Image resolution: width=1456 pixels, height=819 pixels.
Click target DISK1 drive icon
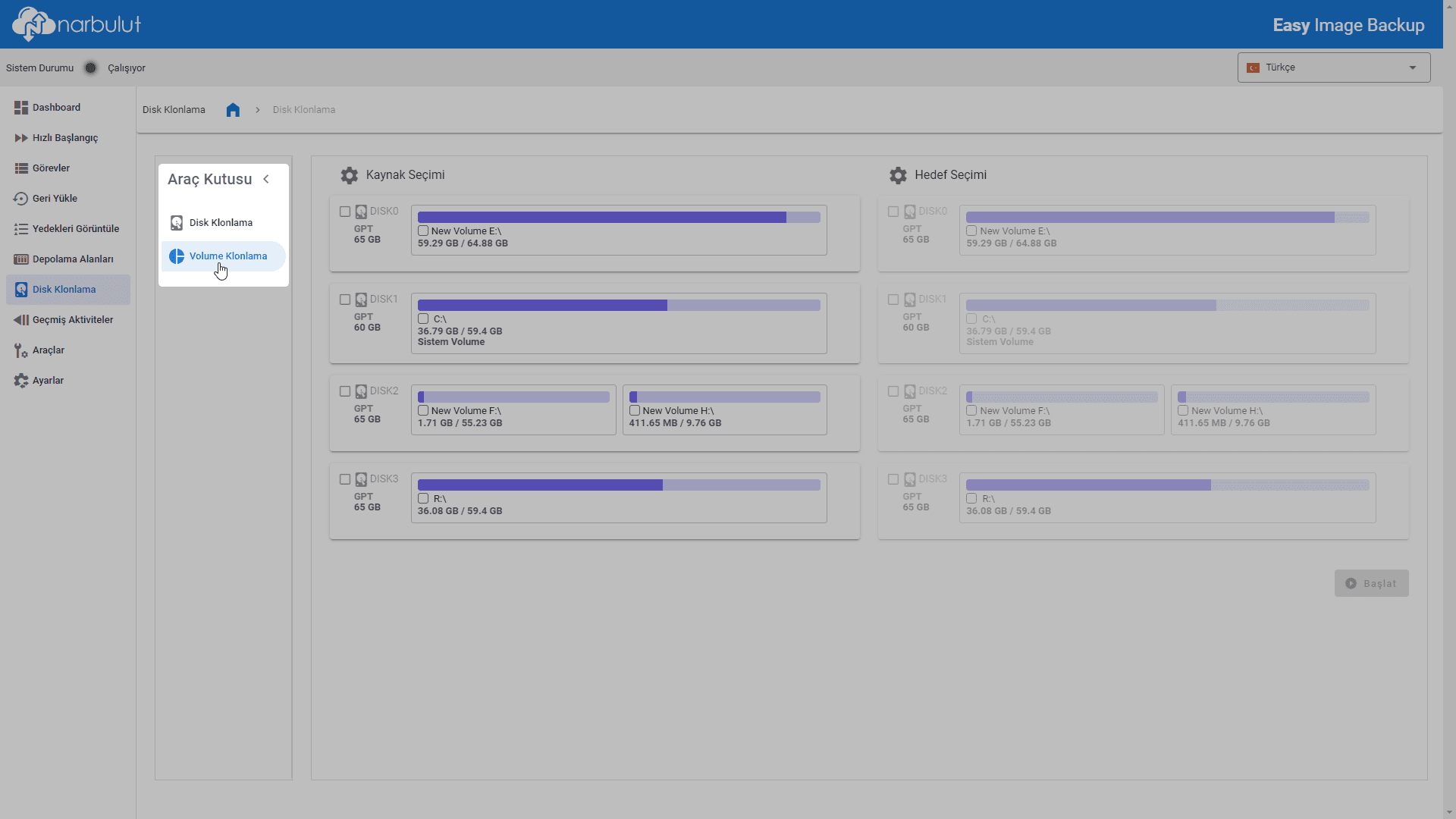click(909, 300)
